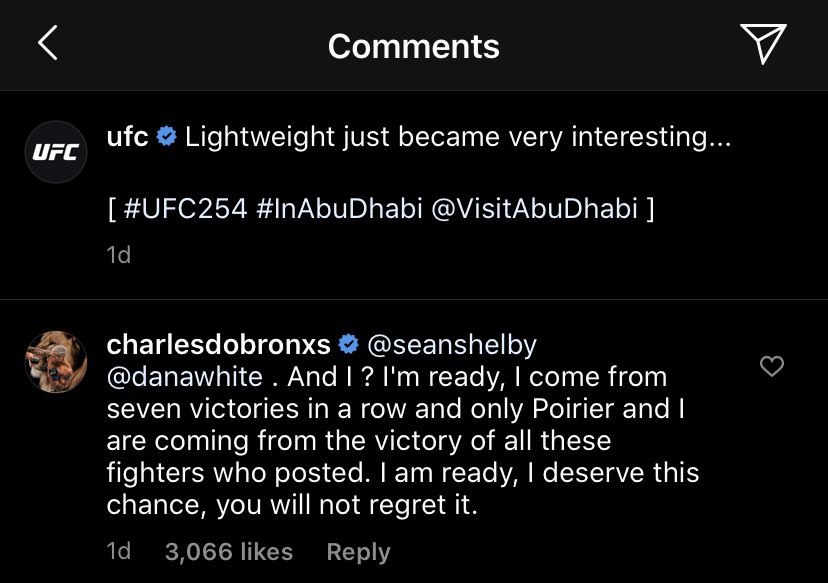828x583 pixels.
Task: Like the charlesdobronxs comment with the heart
Action: click(772, 367)
